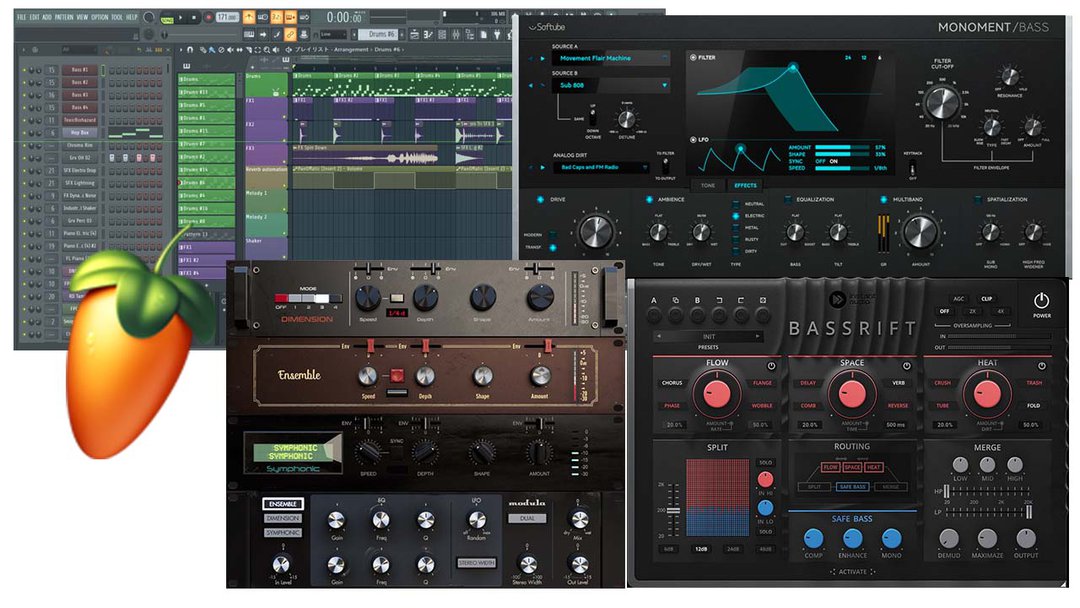Enable the Drive effect in Monoment Bass

click(541, 200)
